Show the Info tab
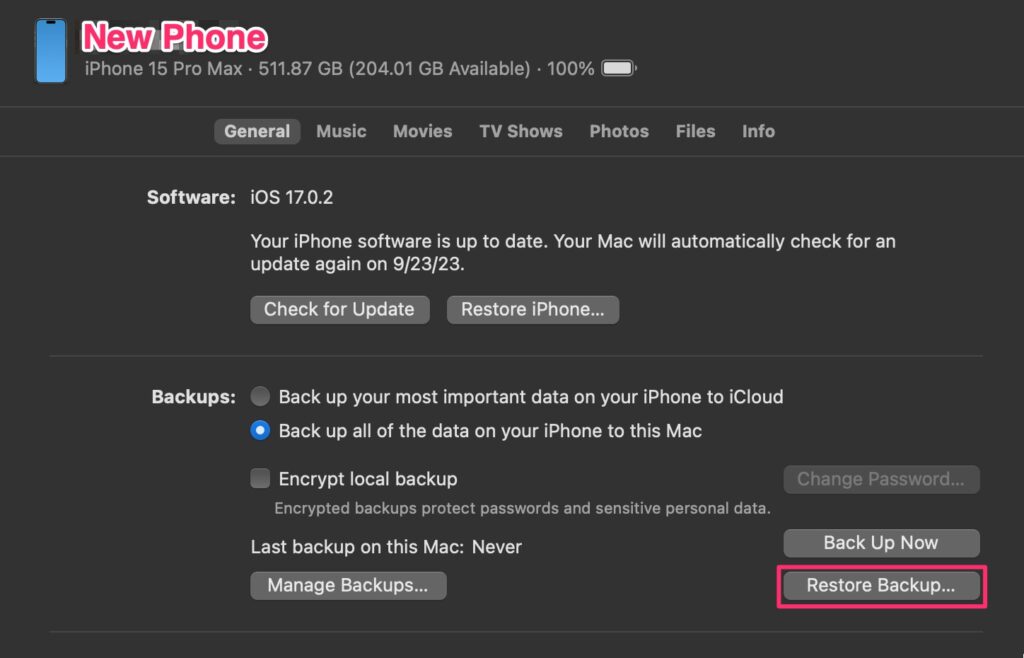 click(x=758, y=131)
